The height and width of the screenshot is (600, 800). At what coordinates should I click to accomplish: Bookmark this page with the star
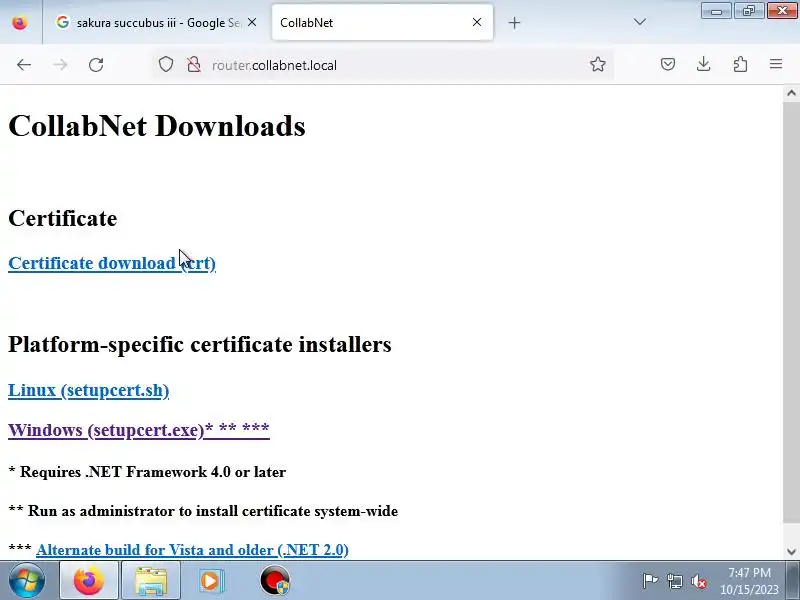coord(597,64)
